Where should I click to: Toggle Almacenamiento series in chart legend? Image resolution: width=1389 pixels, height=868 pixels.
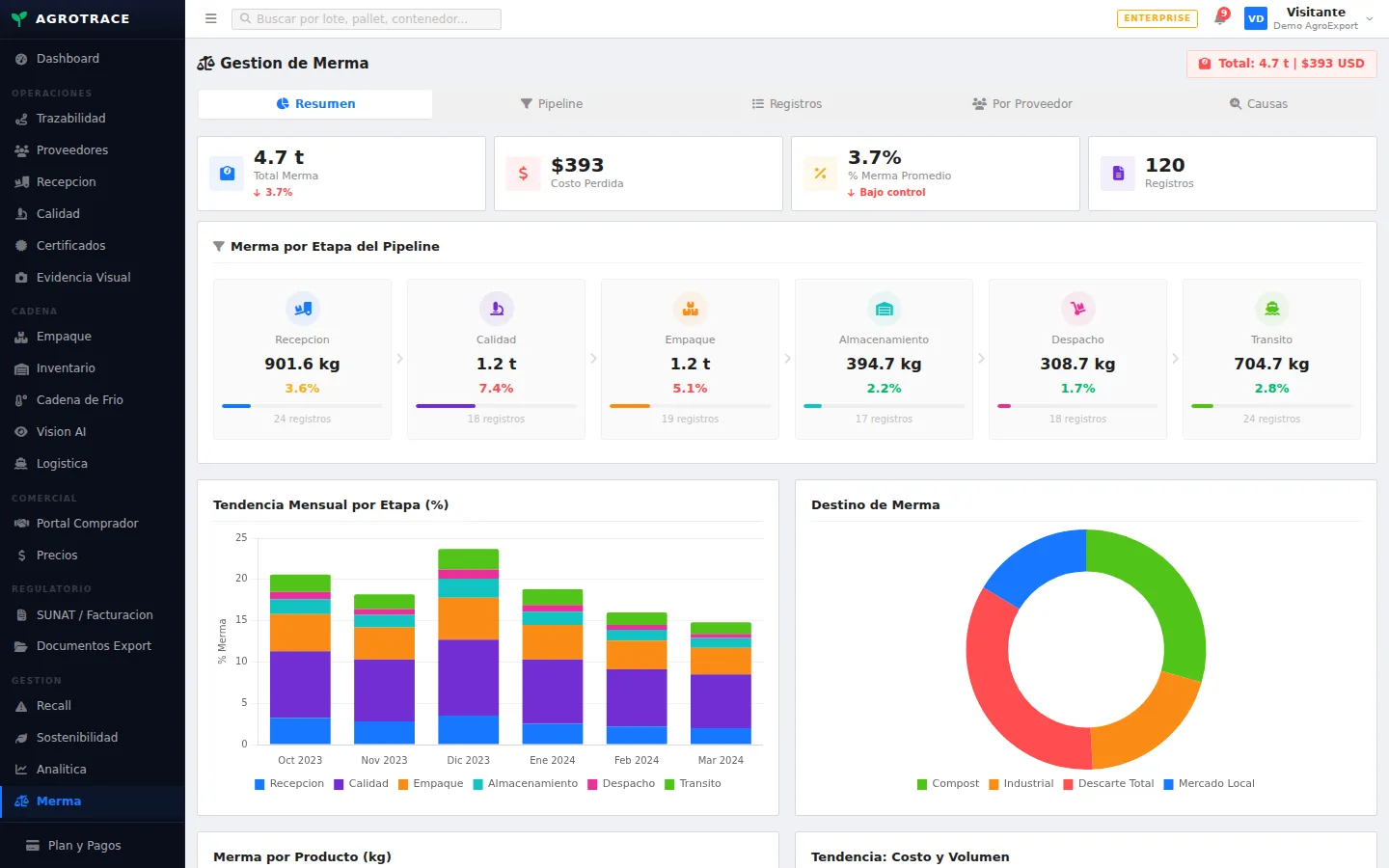point(526,784)
